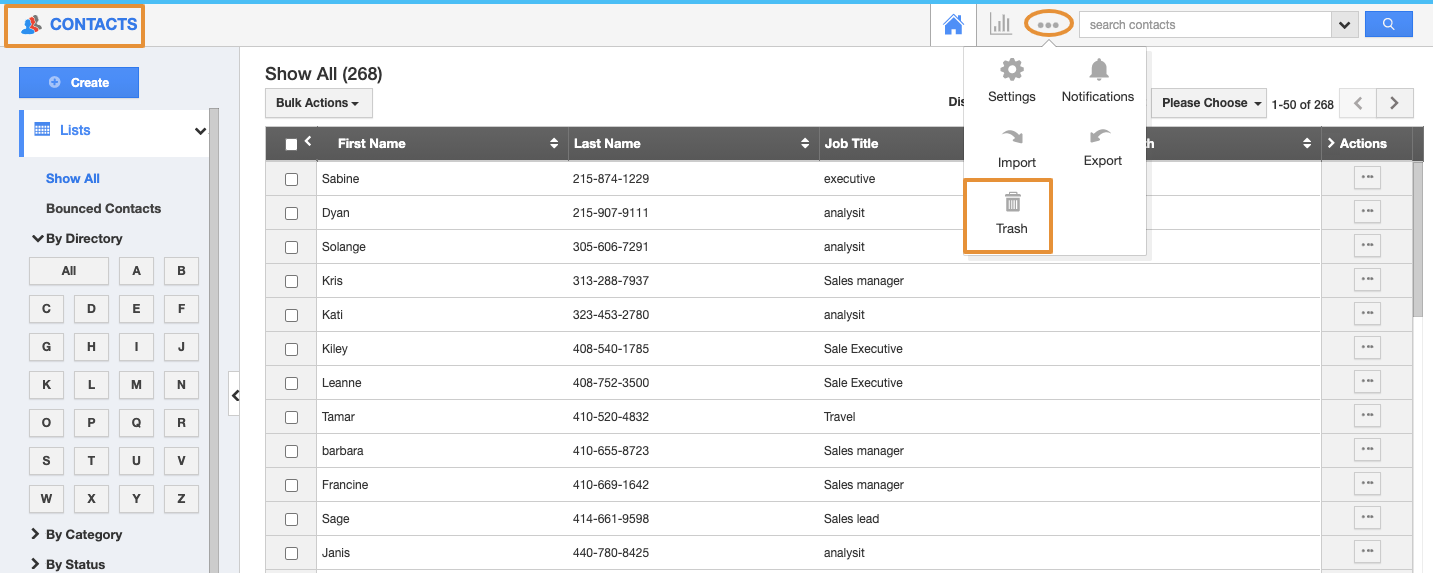Click the Home icon in top bar

click(953, 24)
